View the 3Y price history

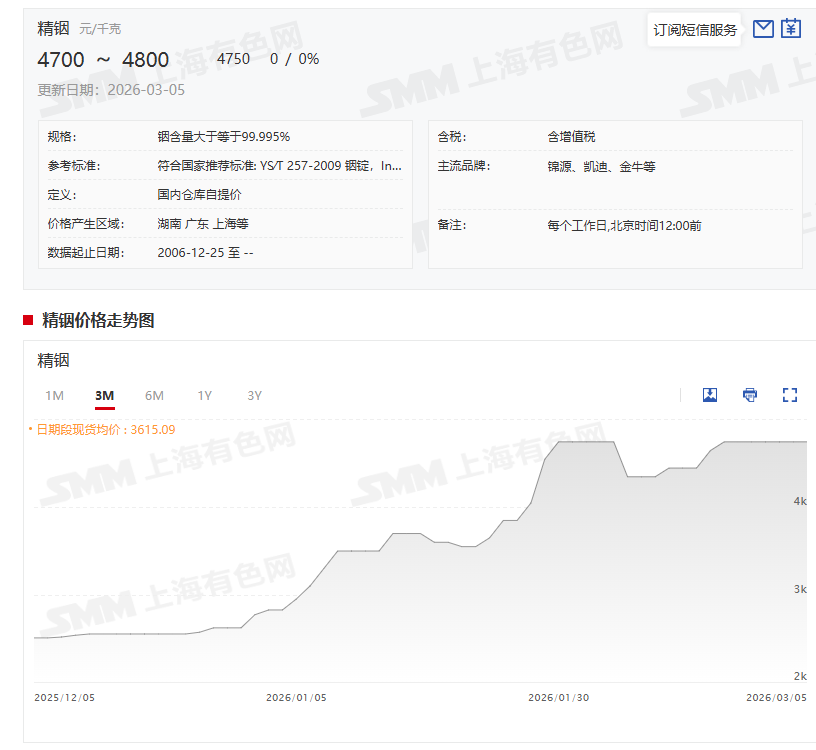point(254,395)
